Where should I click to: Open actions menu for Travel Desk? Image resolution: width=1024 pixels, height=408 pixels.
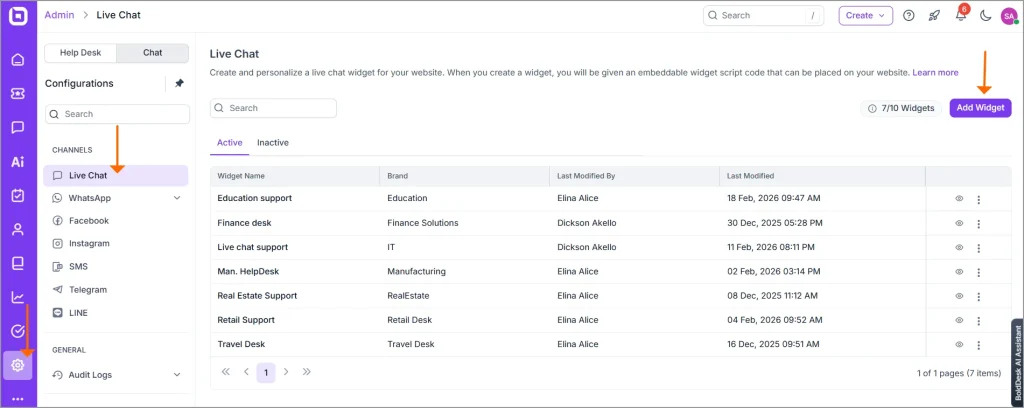(978, 345)
